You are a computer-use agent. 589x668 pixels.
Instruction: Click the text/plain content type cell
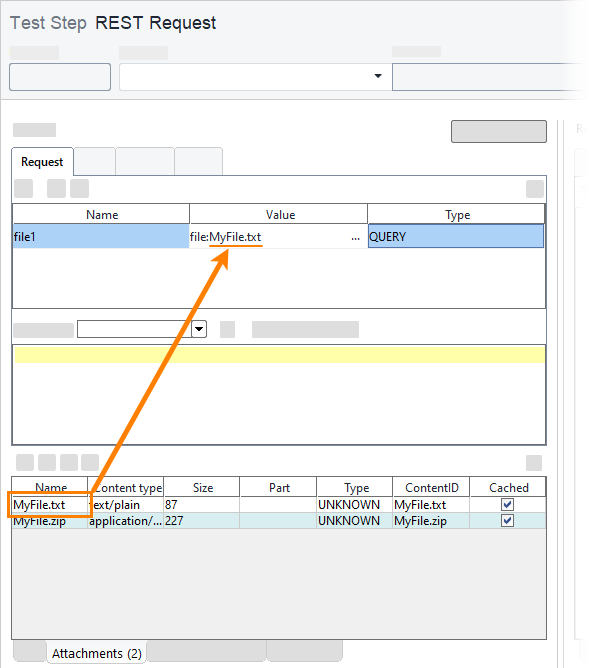click(x=125, y=504)
